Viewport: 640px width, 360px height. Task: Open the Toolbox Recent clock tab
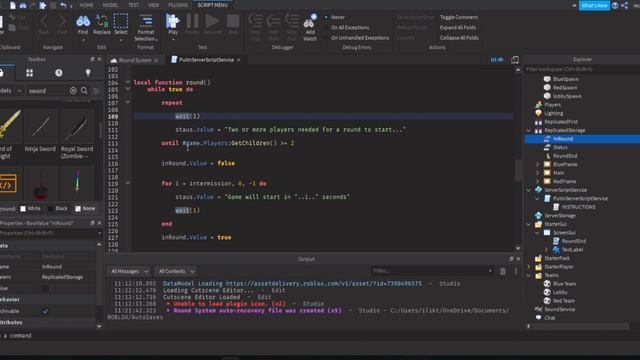click(x=59, y=73)
